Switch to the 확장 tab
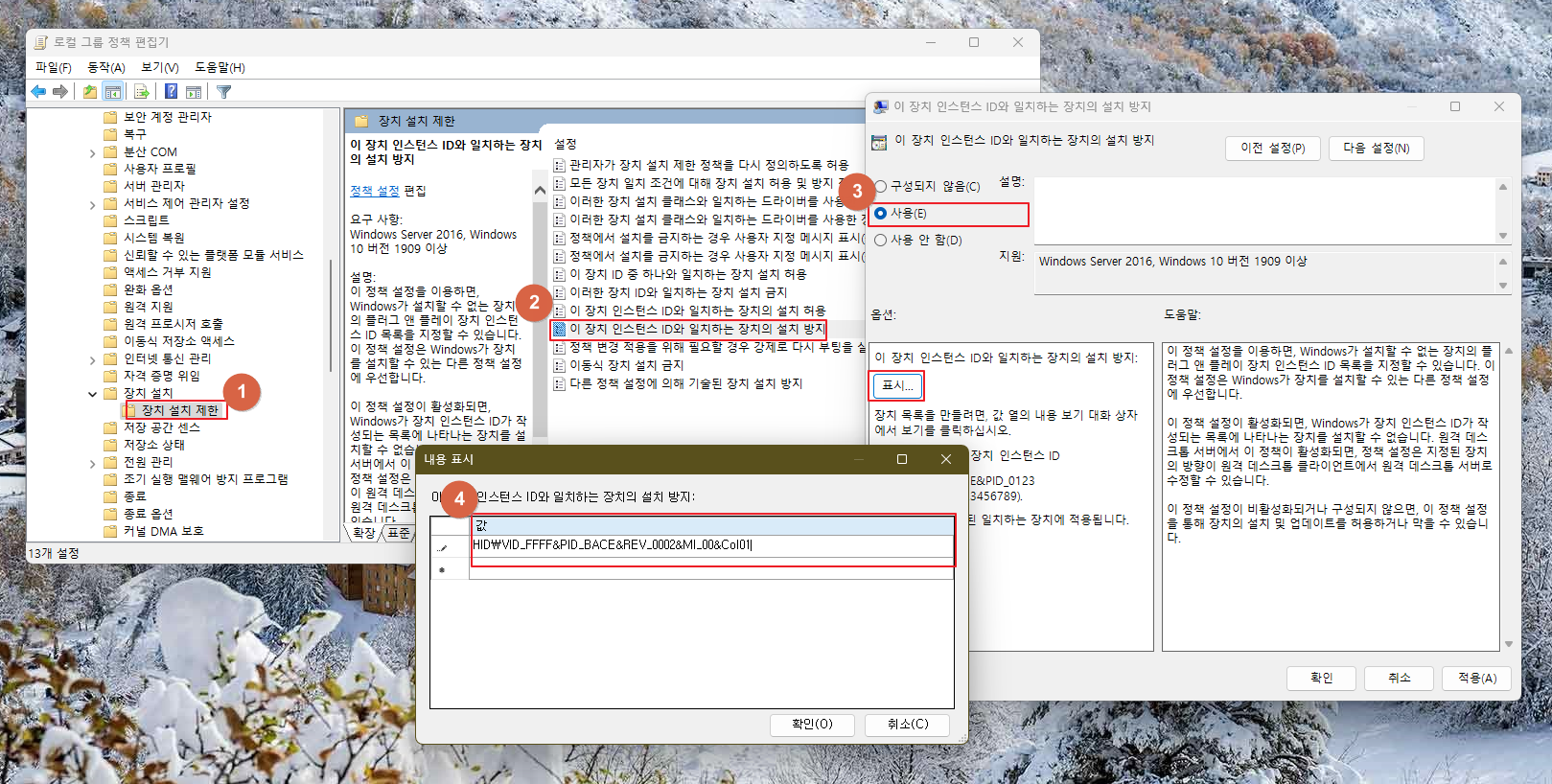1552x784 pixels. pyautogui.click(x=364, y=533)
